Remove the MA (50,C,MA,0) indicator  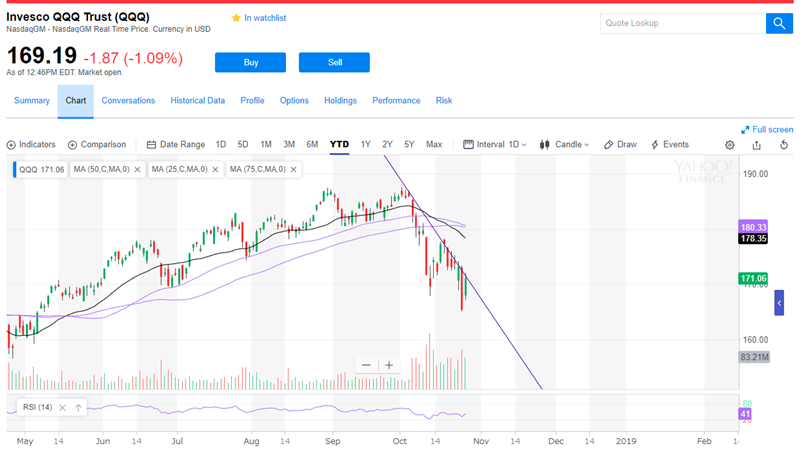click(137, 170)
